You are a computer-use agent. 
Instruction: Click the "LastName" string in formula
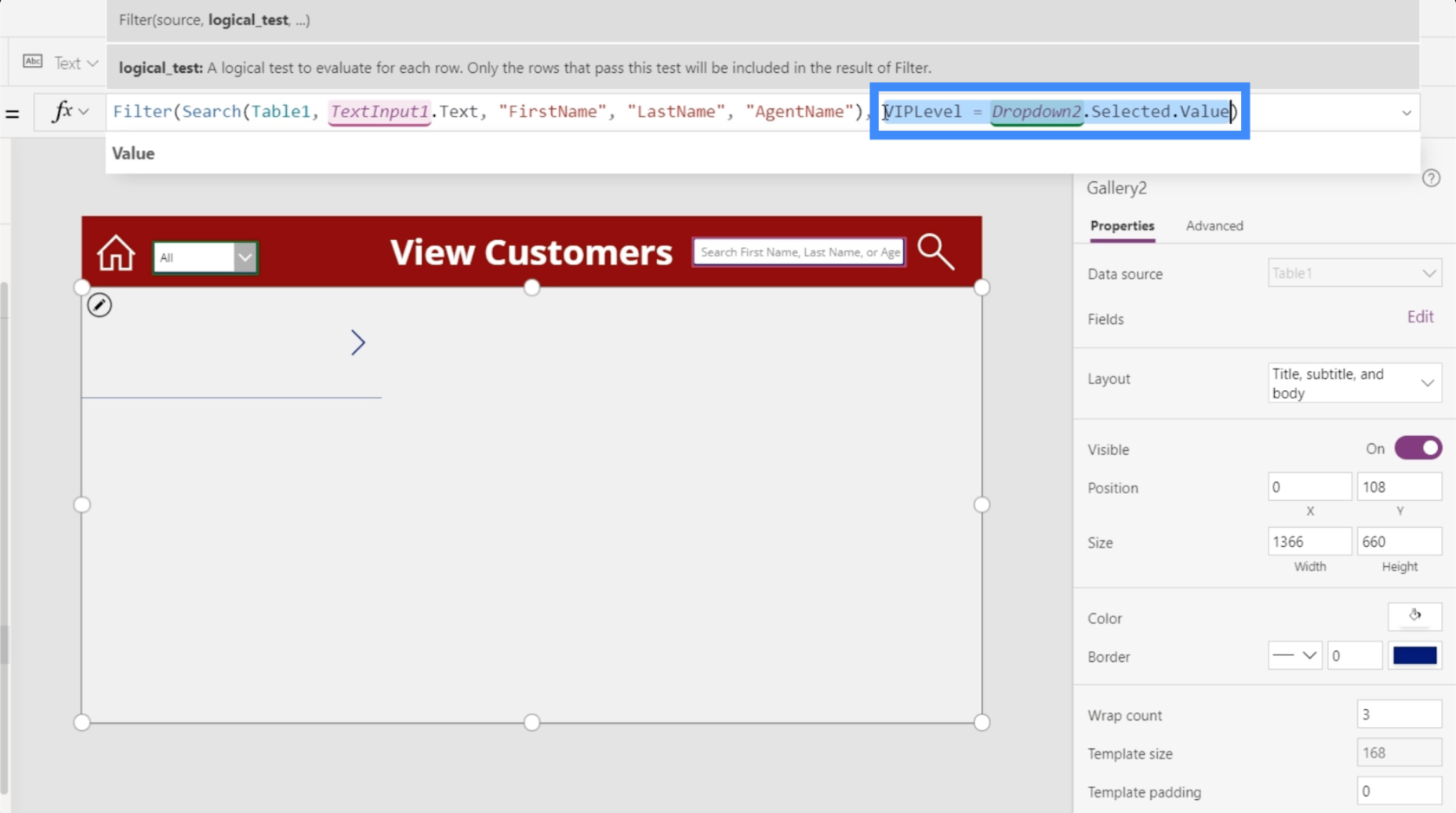(x=676, y=112)
